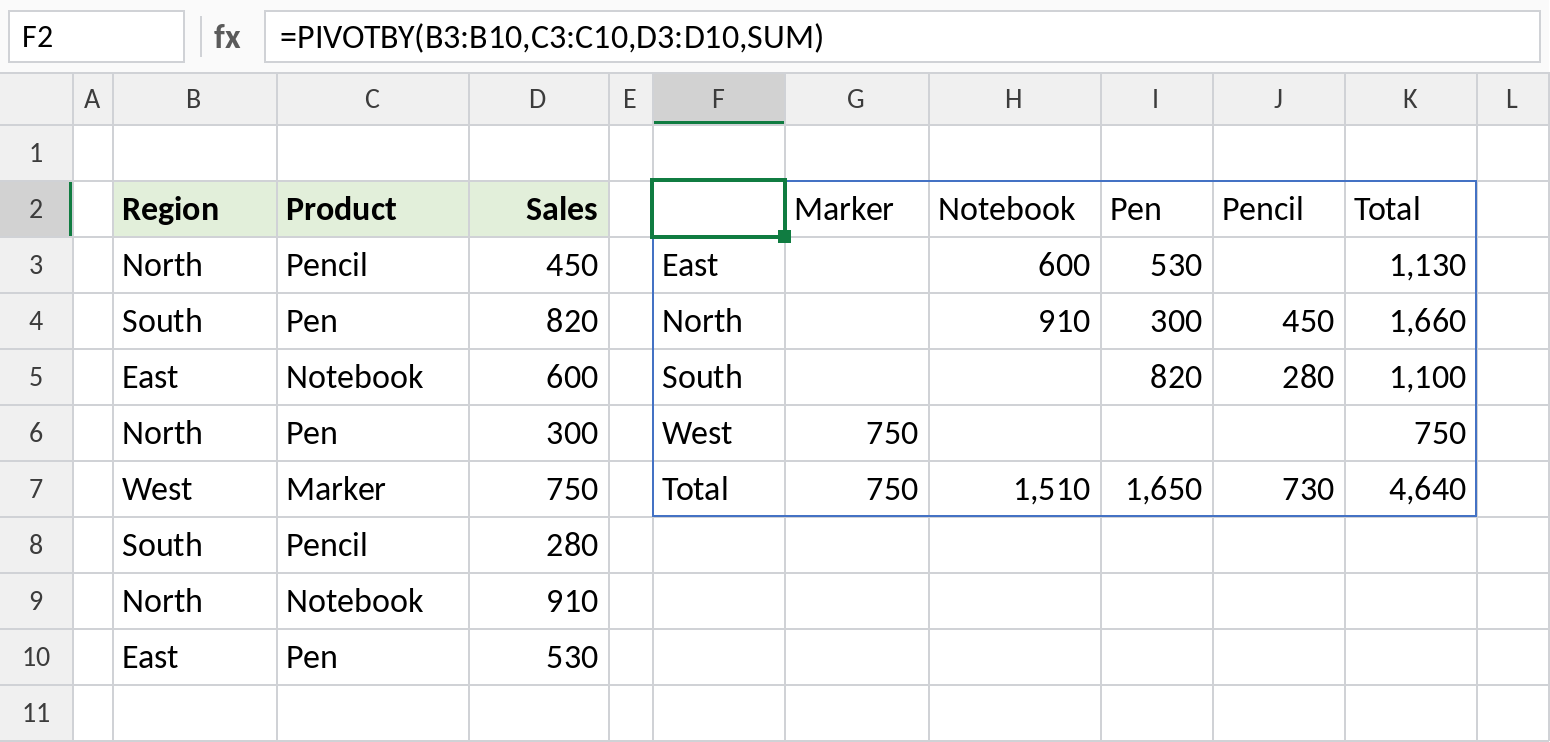This screenshot has width=1550, height=742.
Task: Select row 3 header
Action: 37,265
